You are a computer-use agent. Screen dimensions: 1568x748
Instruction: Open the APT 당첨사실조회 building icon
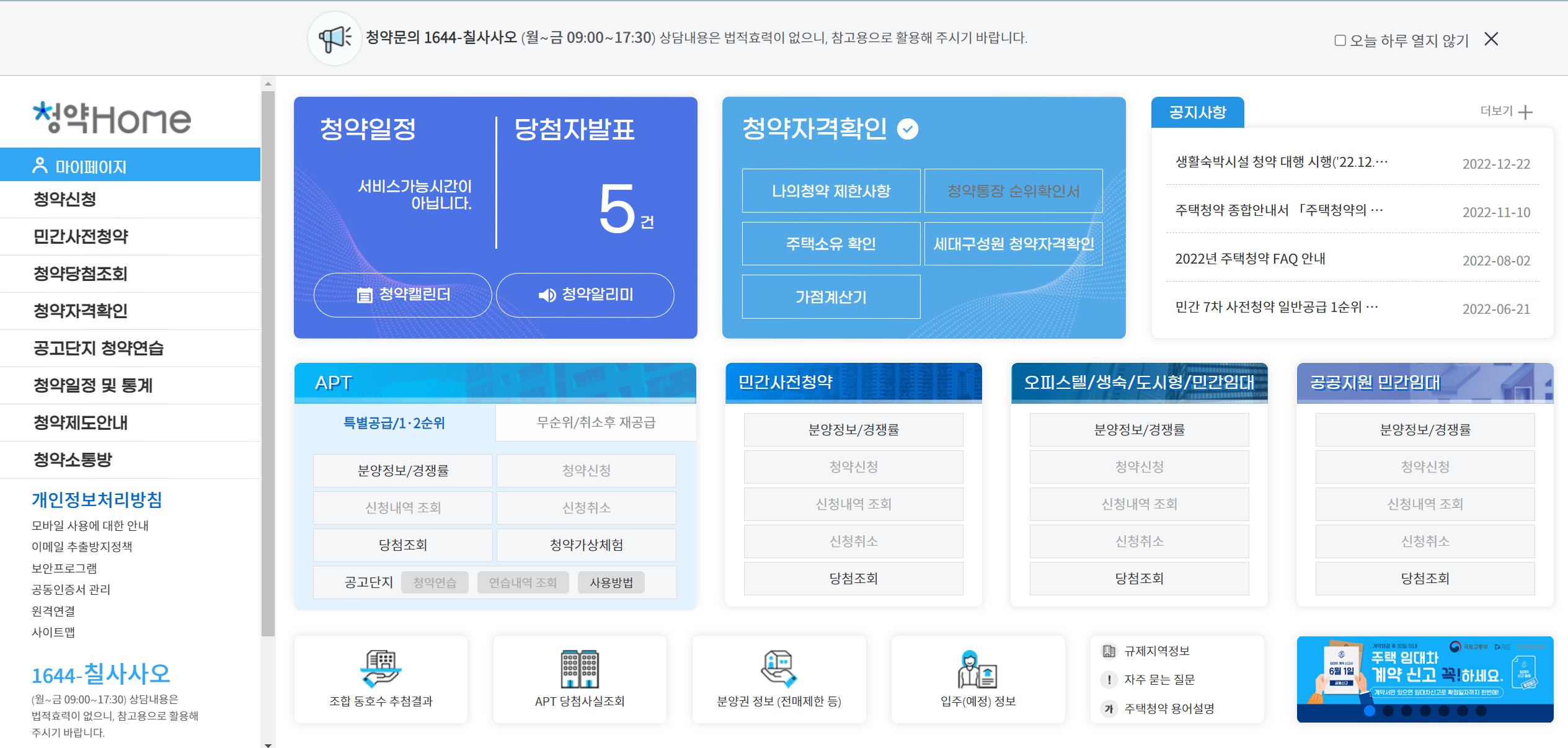pyautogui.click(x=579, y=668)
